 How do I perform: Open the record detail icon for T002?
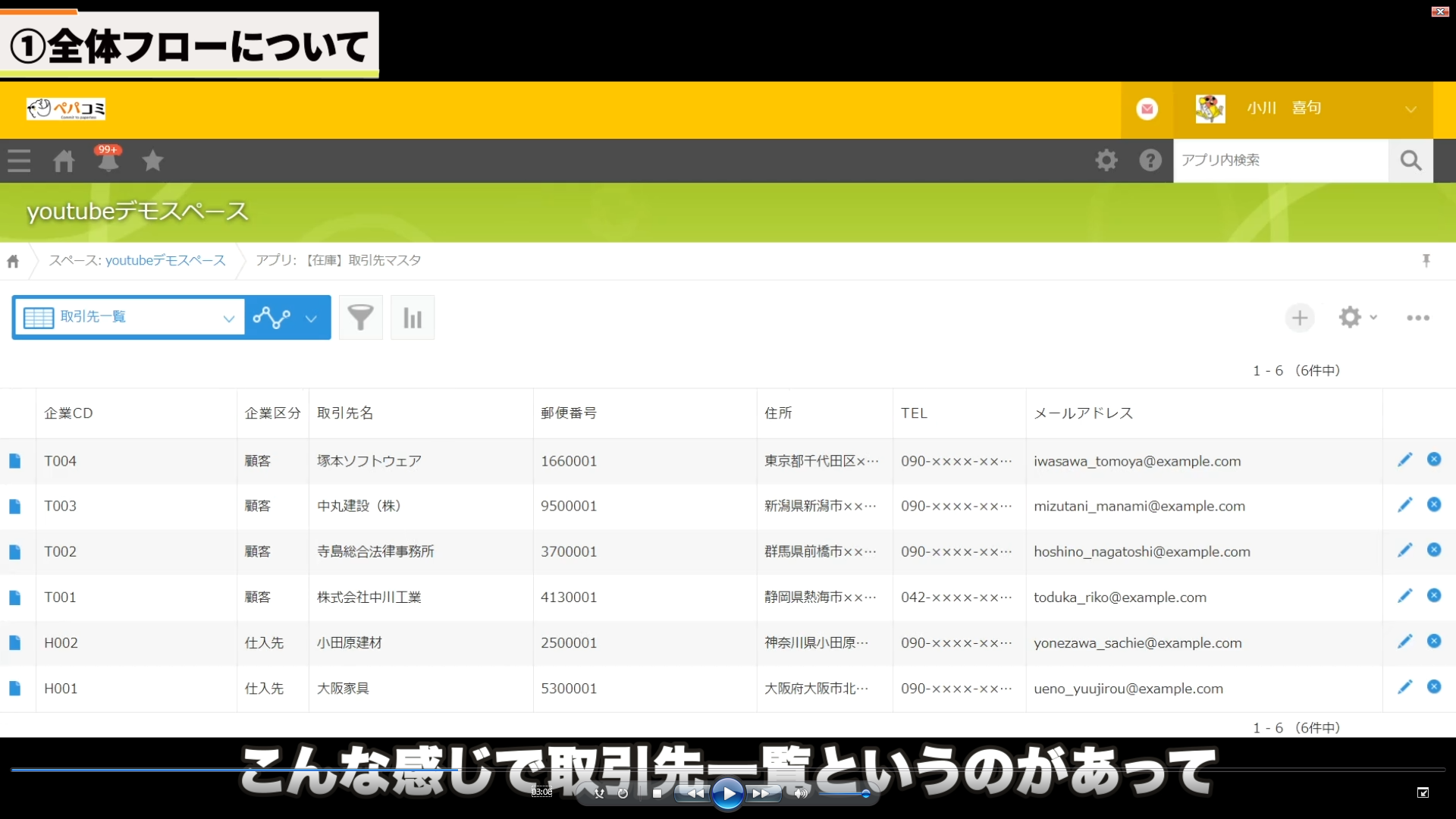tap(14, 552)
